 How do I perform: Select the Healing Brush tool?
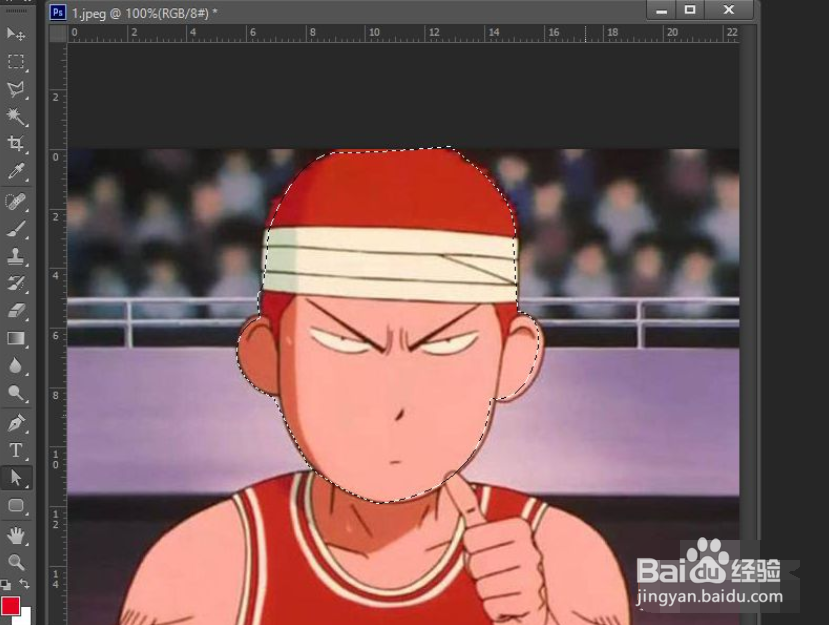click(x=16, y=201)
